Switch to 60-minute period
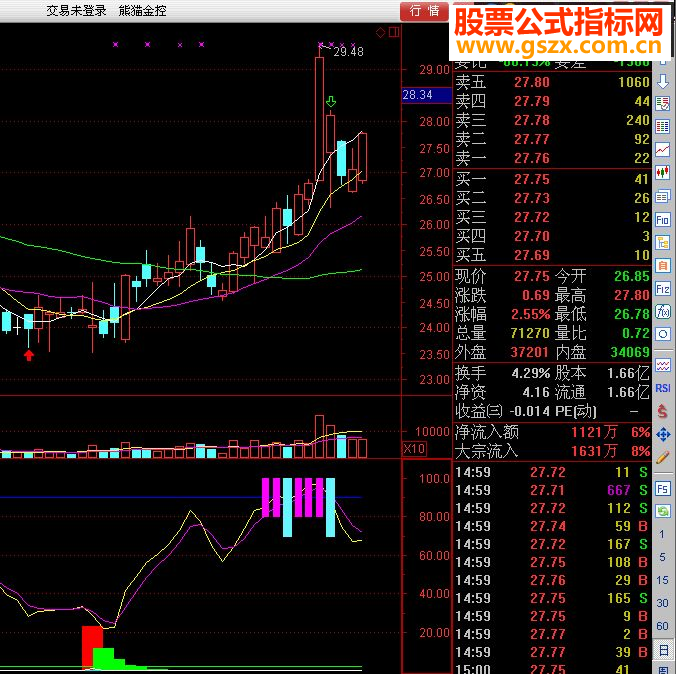 point(662,626)
